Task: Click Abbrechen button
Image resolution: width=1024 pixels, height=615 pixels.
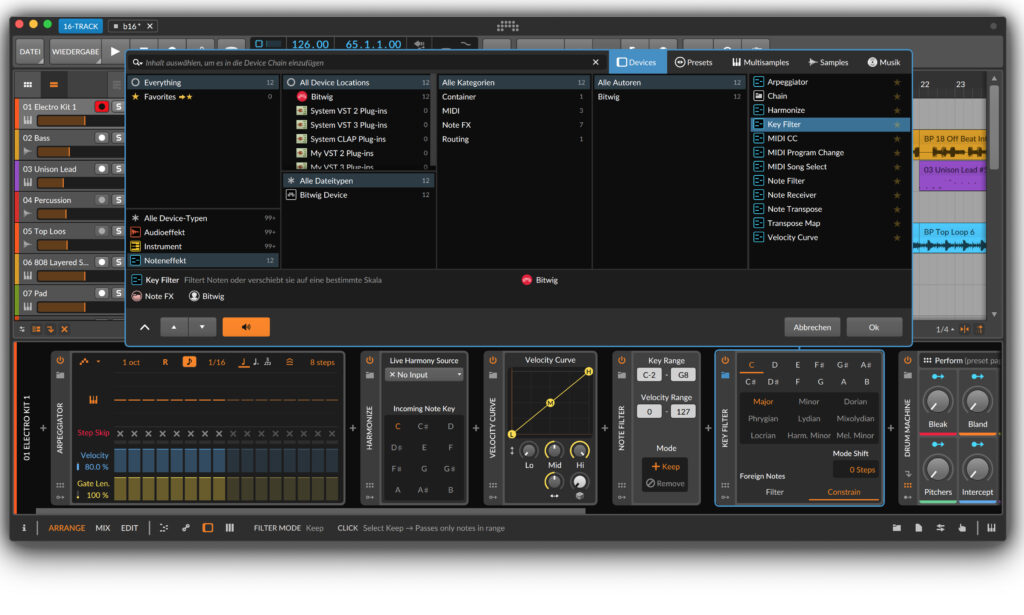Action: pyautogui.click(x=812, y=328)
